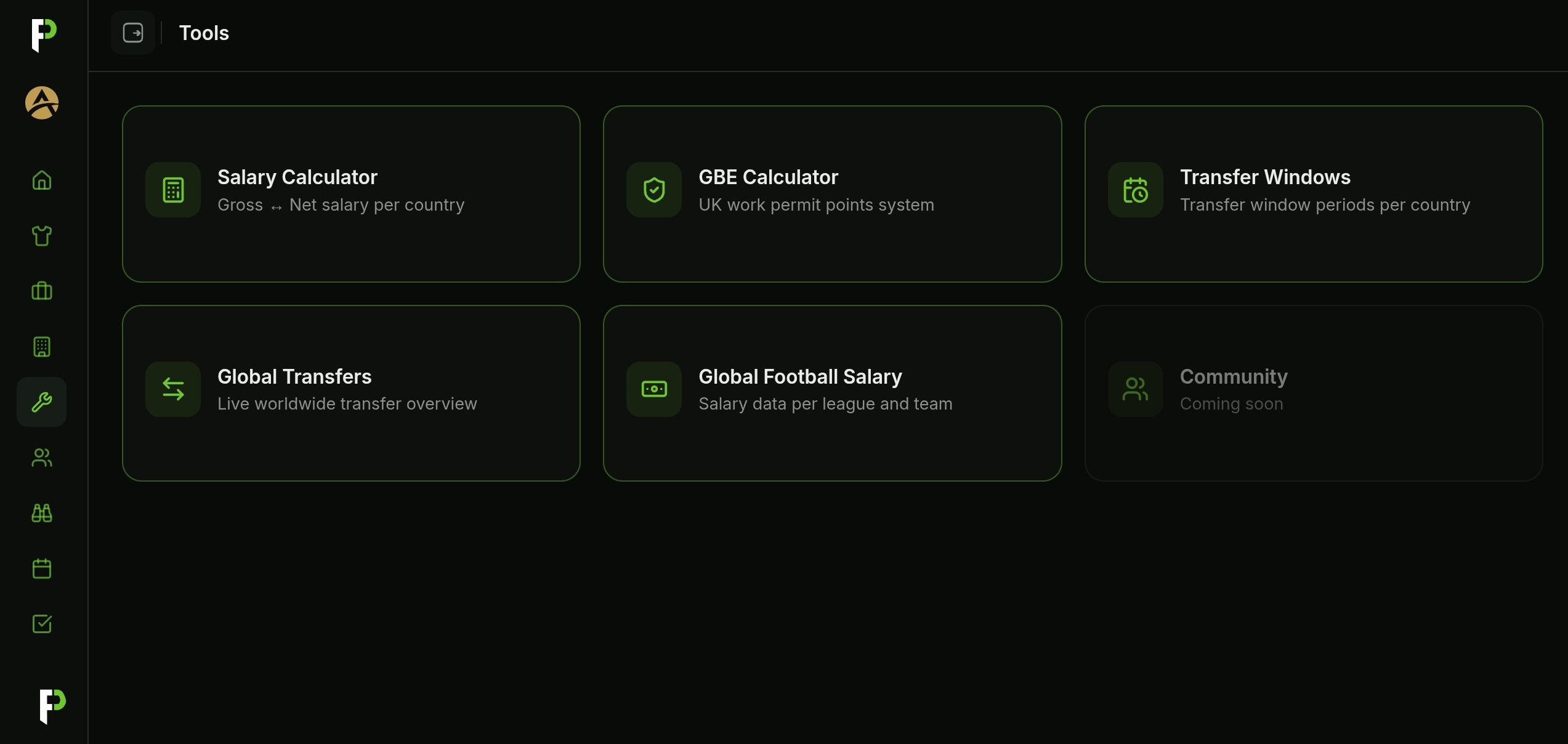Click the calendar-clock icon on Transfer Windows
1568x744 pixels.
click(x=1135, y=190)
